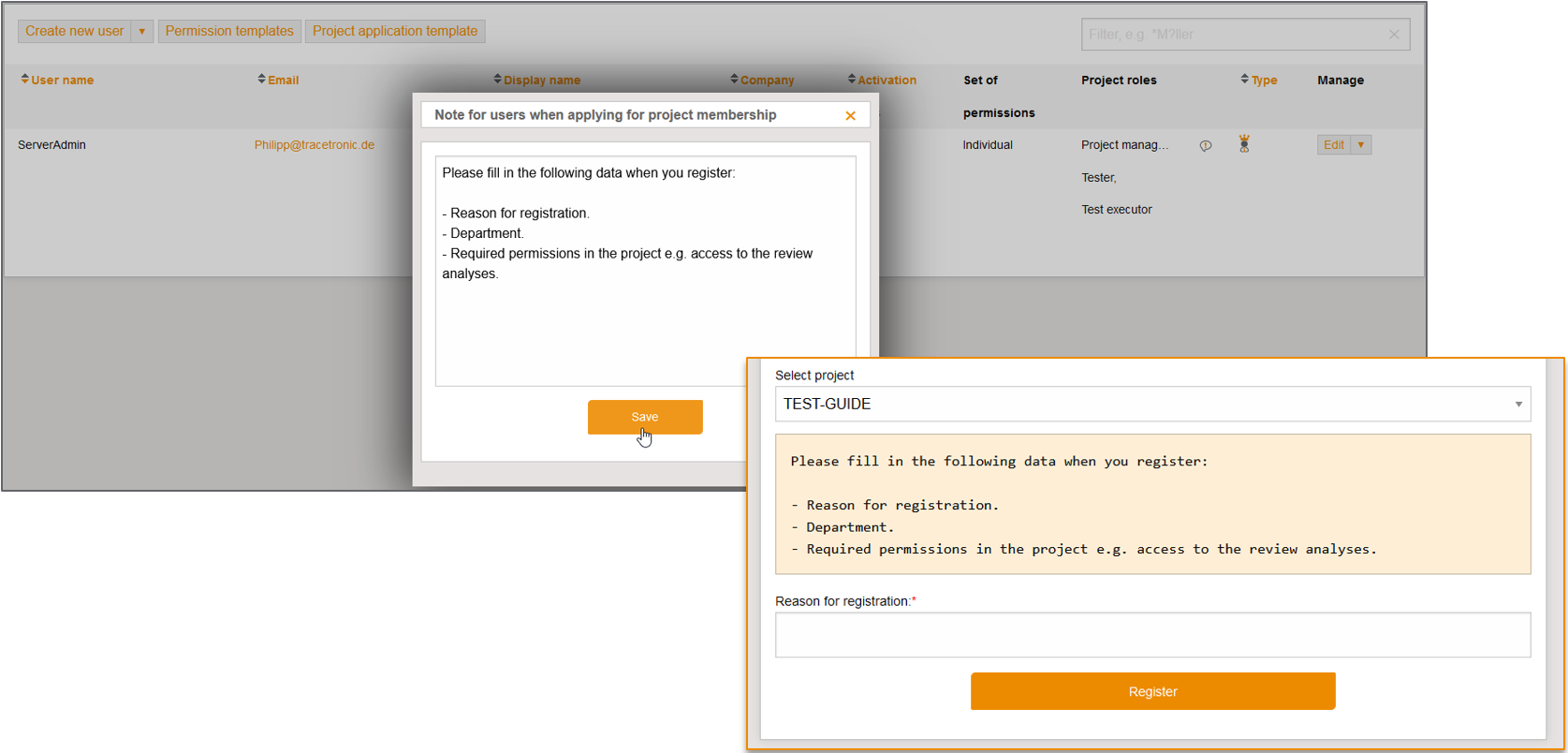Click the Individual permissions cell

(988, 145)
